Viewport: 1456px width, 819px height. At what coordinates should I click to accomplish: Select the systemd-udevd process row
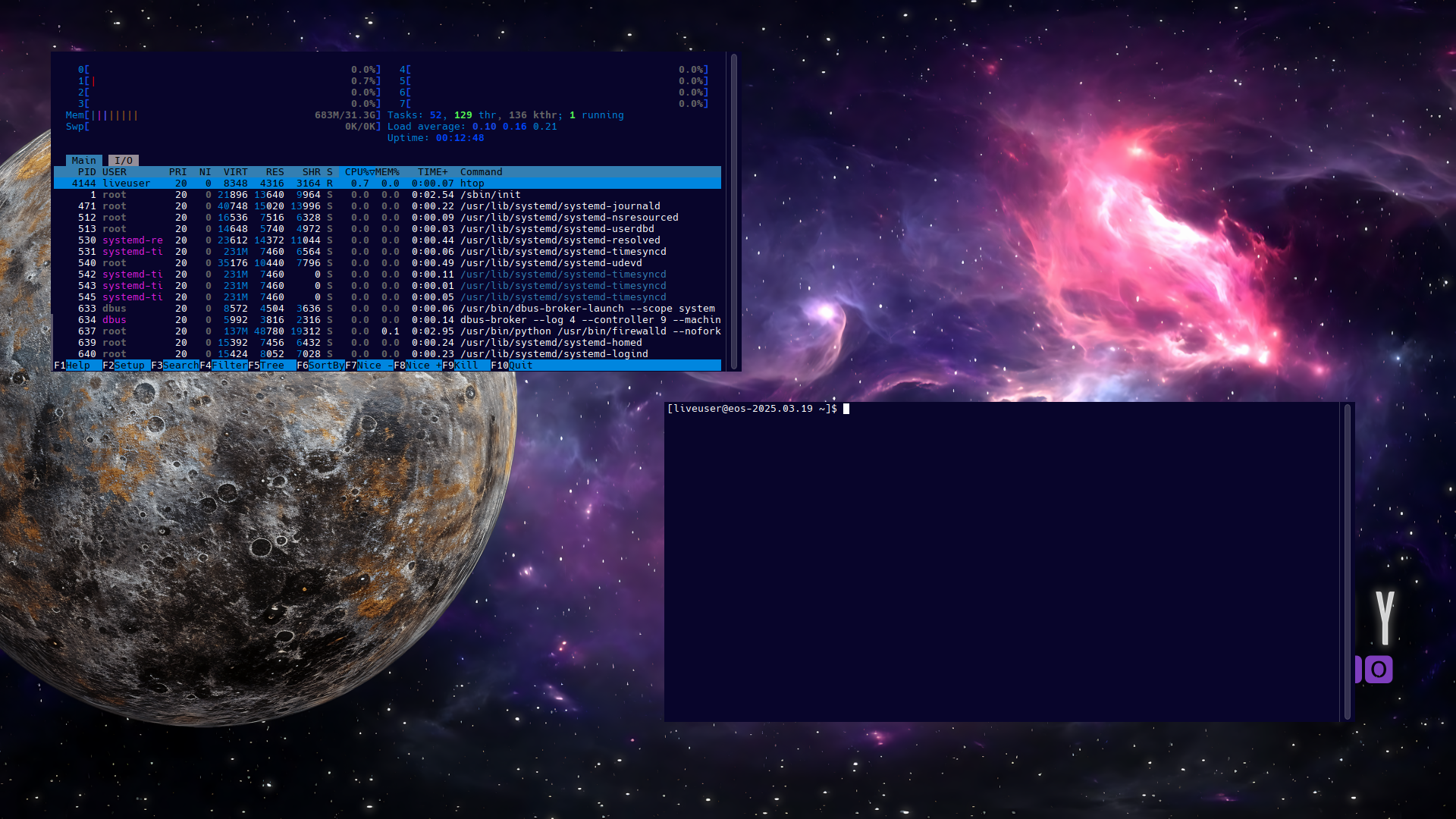point(388,263)
